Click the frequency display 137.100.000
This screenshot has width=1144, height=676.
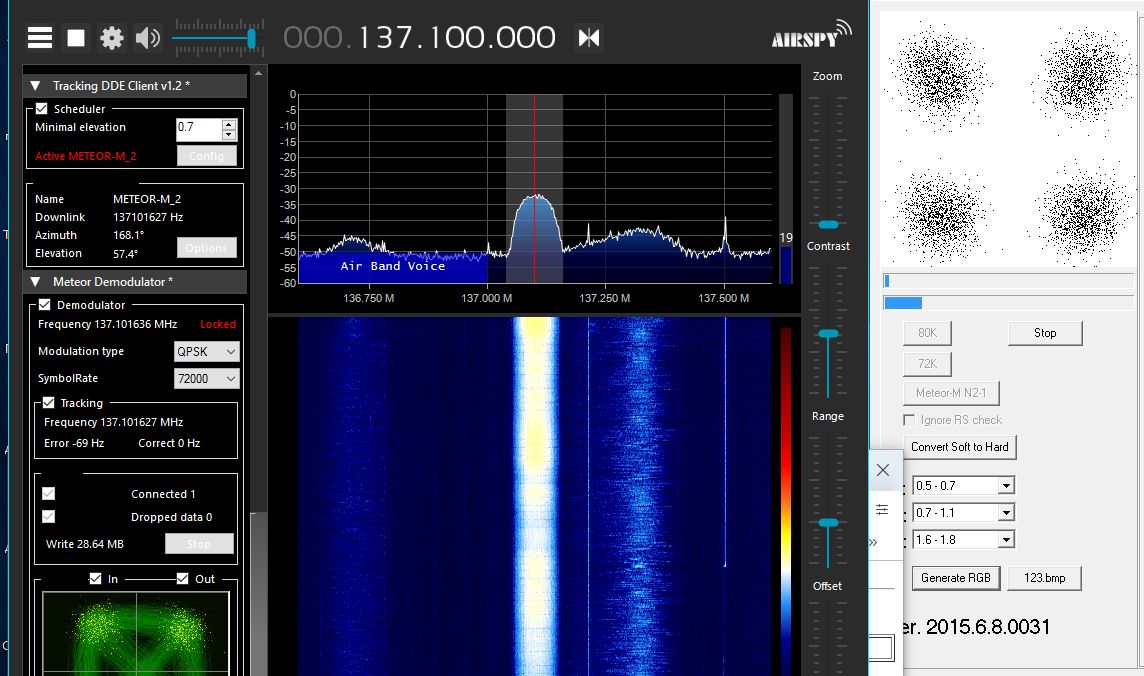[420, 37]
